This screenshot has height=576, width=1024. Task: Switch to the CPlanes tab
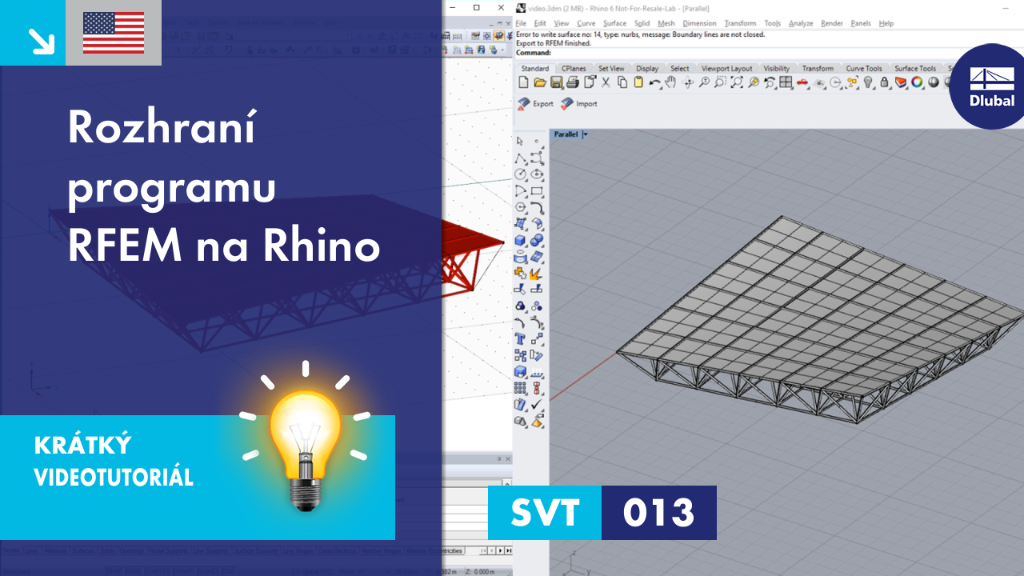[573, 69]
